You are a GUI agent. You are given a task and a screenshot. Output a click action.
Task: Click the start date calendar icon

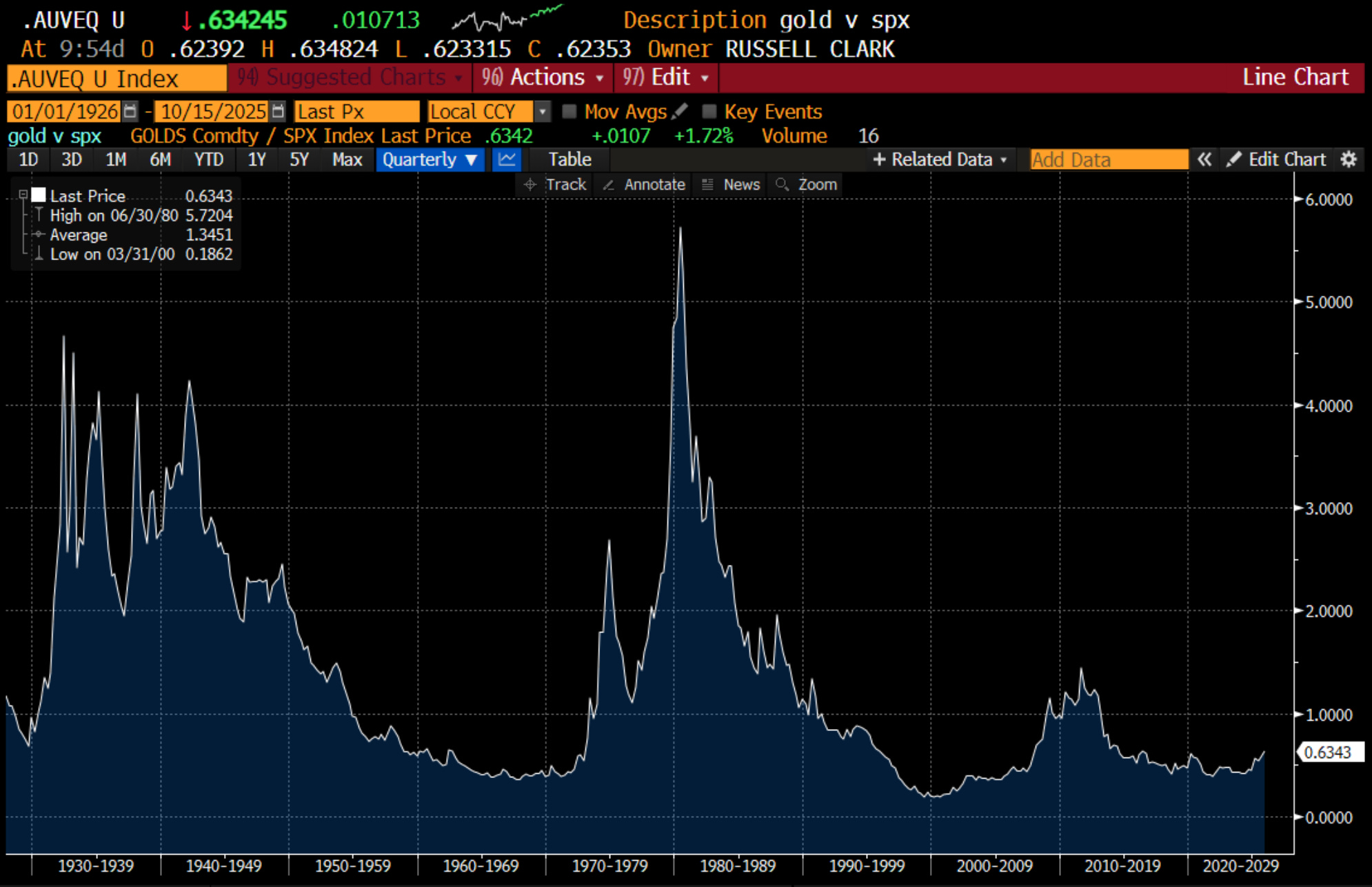[130, 111]
